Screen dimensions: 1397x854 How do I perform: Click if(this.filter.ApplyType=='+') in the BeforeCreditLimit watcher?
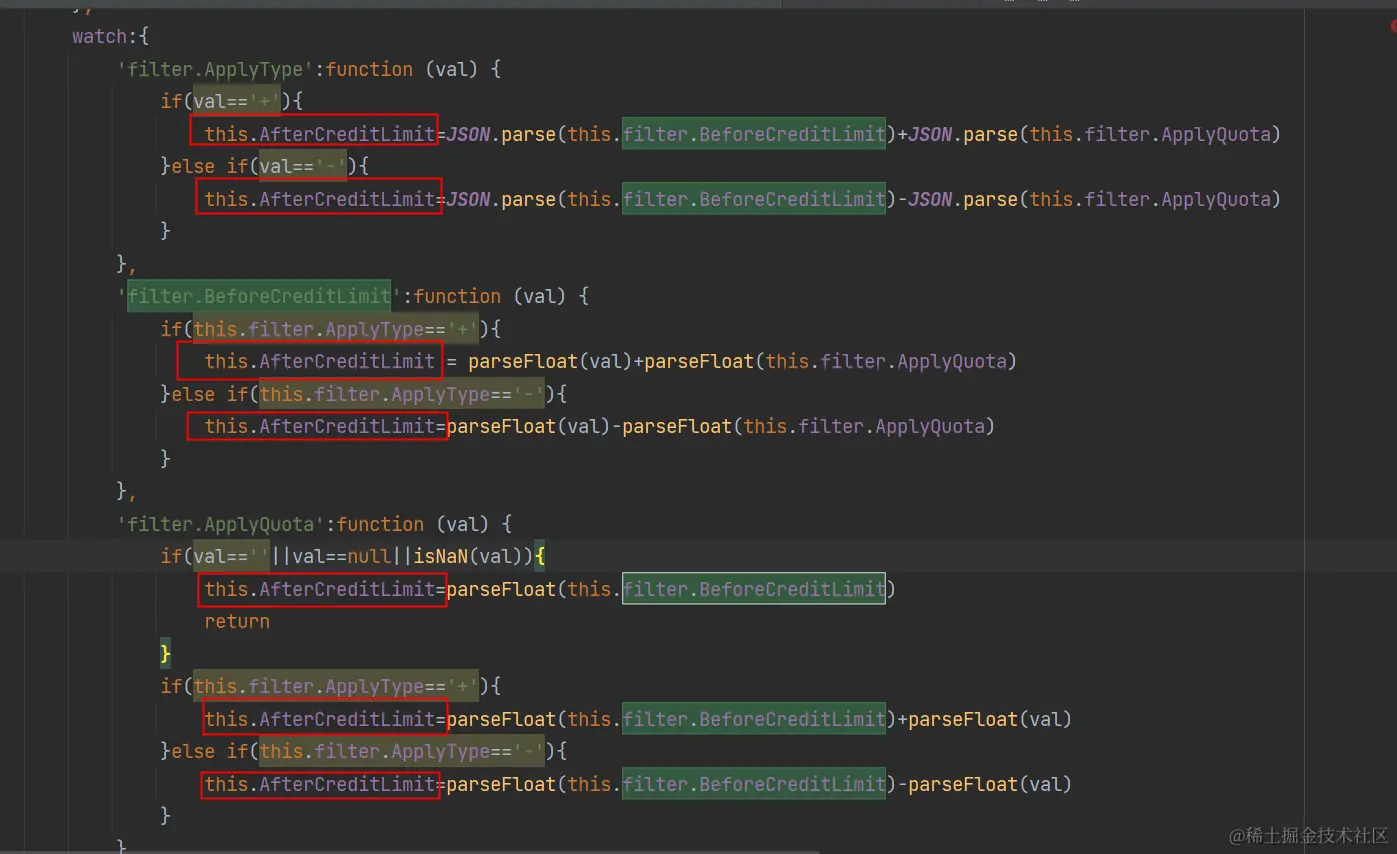(325, 329)
